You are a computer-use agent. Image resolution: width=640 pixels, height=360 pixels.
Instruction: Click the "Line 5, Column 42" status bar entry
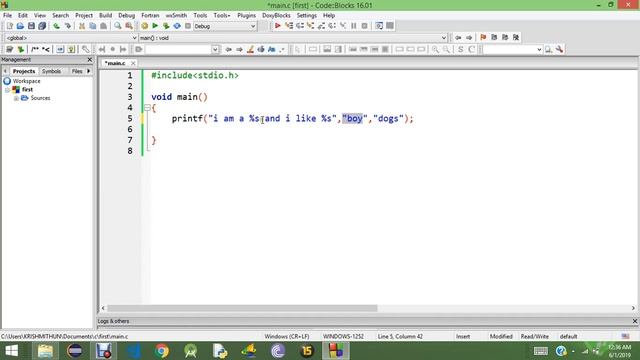click(400, 336)
